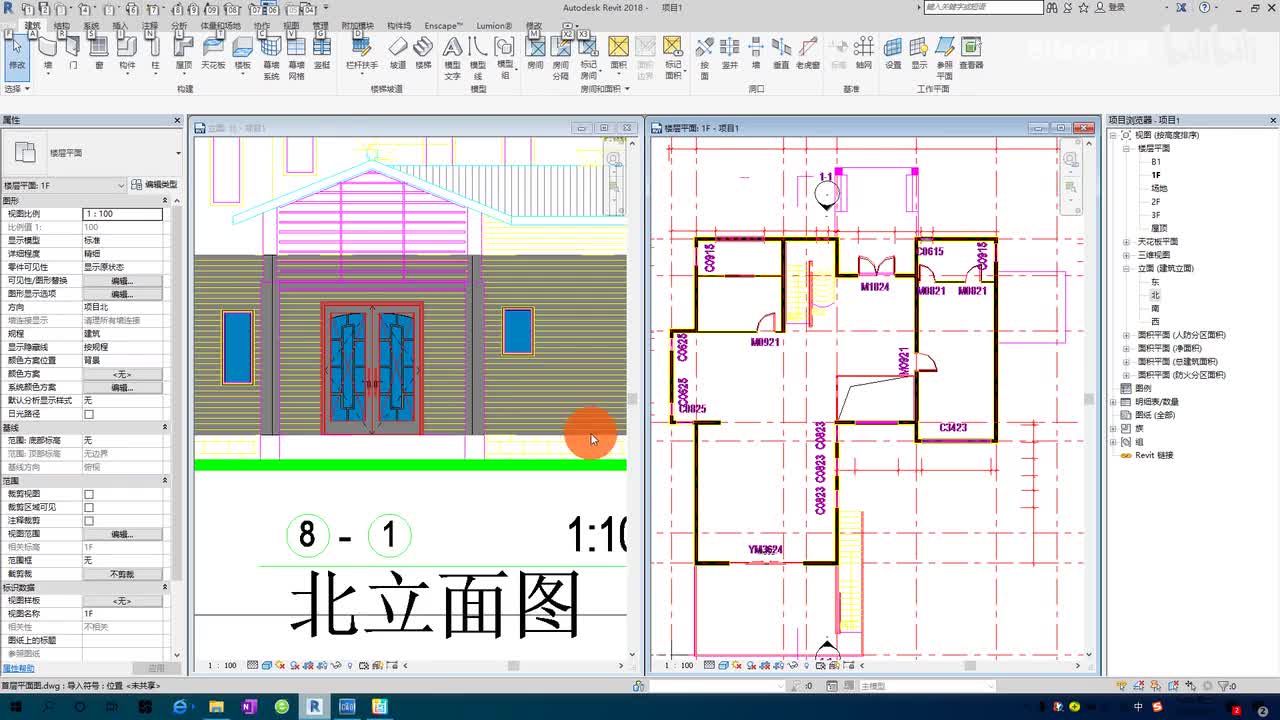Select the 按面 (By Face) opening tool

[x=704, y=58]
